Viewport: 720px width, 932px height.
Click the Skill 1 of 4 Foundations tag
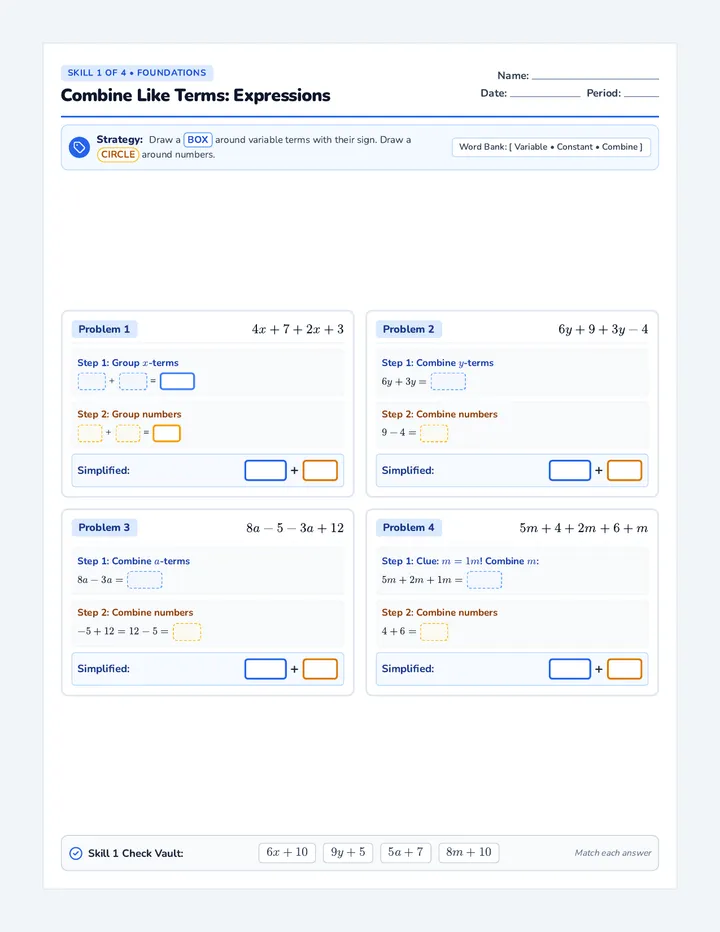pyautogui.click(x=137, y=73)
